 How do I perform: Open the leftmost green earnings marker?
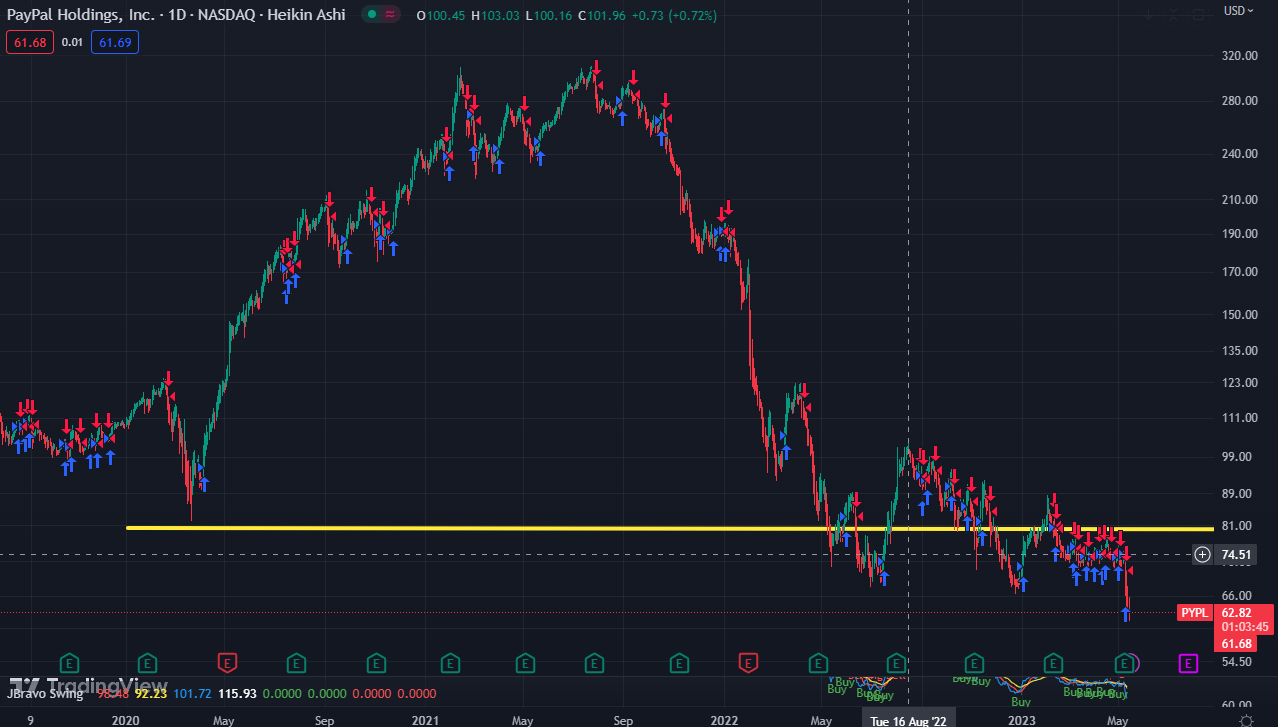click(x=69, y=662)
